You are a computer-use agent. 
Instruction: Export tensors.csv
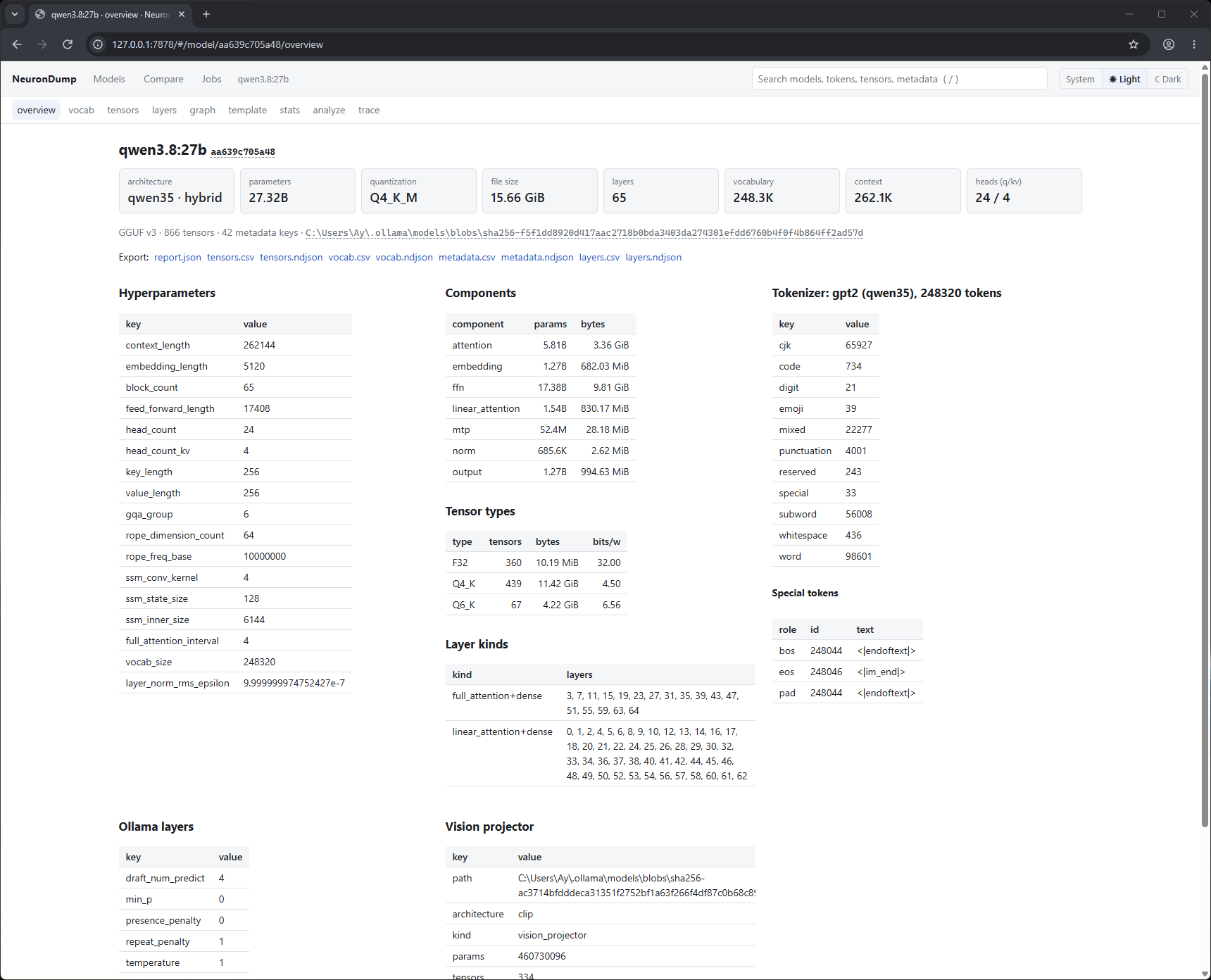(x=230, y=257)
